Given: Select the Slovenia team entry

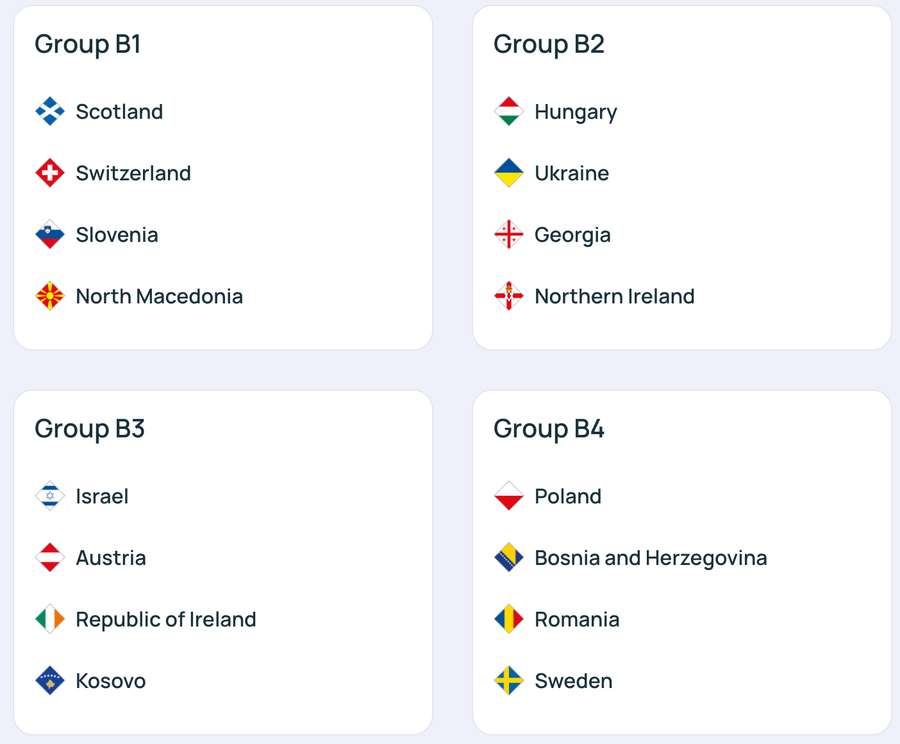Looking at the screenshot, I should click(117, 234).
